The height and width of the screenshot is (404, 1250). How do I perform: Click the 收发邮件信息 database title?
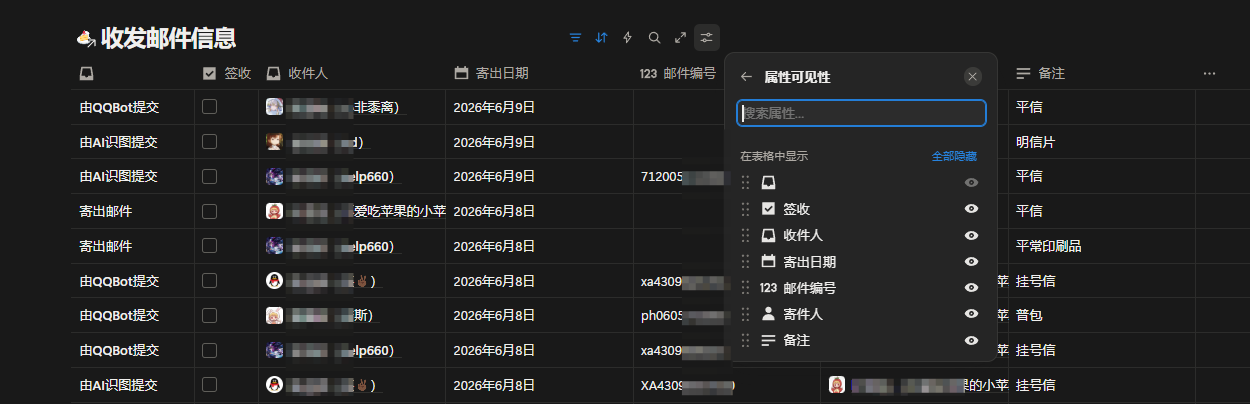point(168,39)
